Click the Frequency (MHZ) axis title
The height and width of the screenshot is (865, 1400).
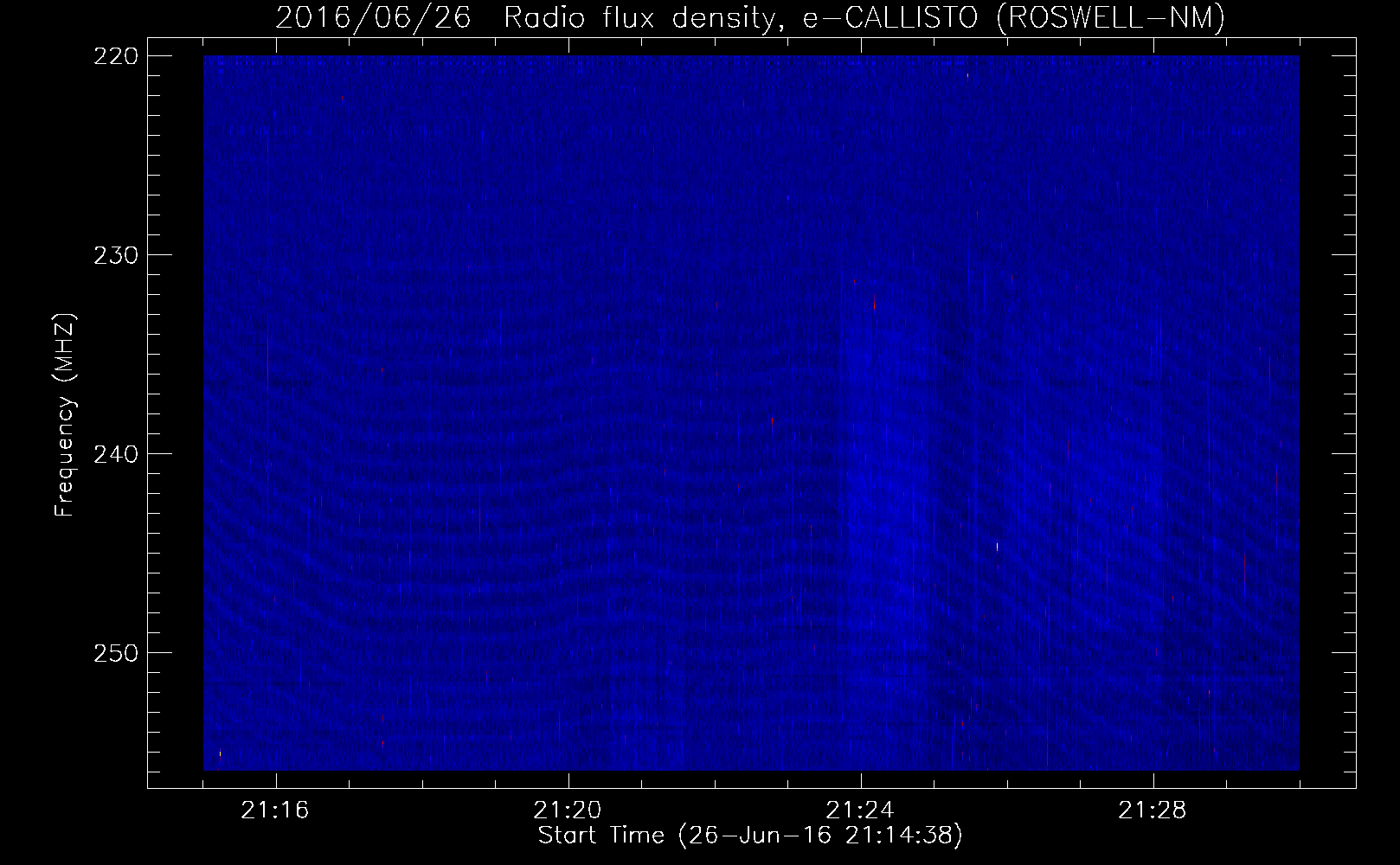[x=65, y=414]
